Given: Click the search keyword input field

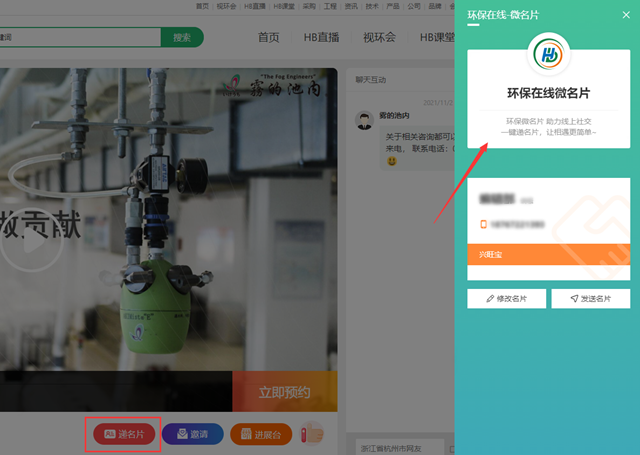Looking at the screenshot, I should click(80, 38).
